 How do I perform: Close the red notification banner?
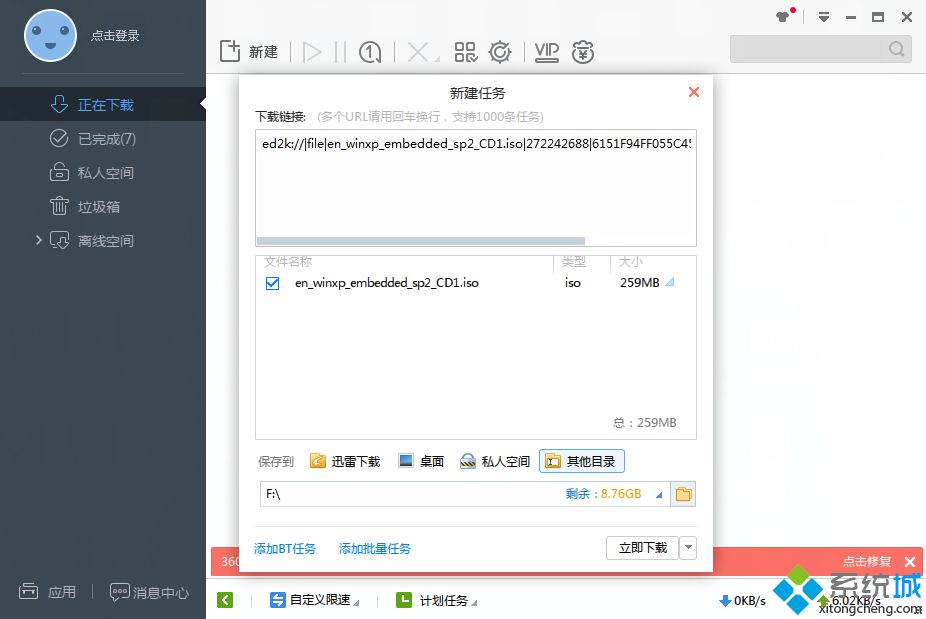click(910, 562)
